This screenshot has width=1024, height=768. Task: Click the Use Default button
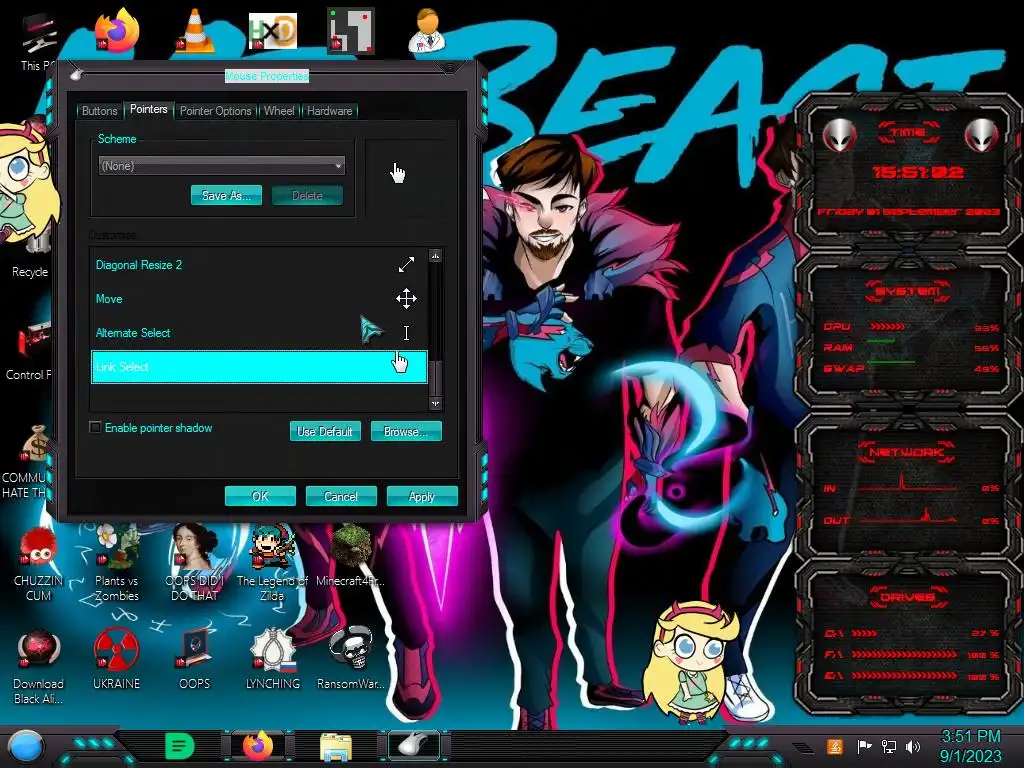click(325, 431)
